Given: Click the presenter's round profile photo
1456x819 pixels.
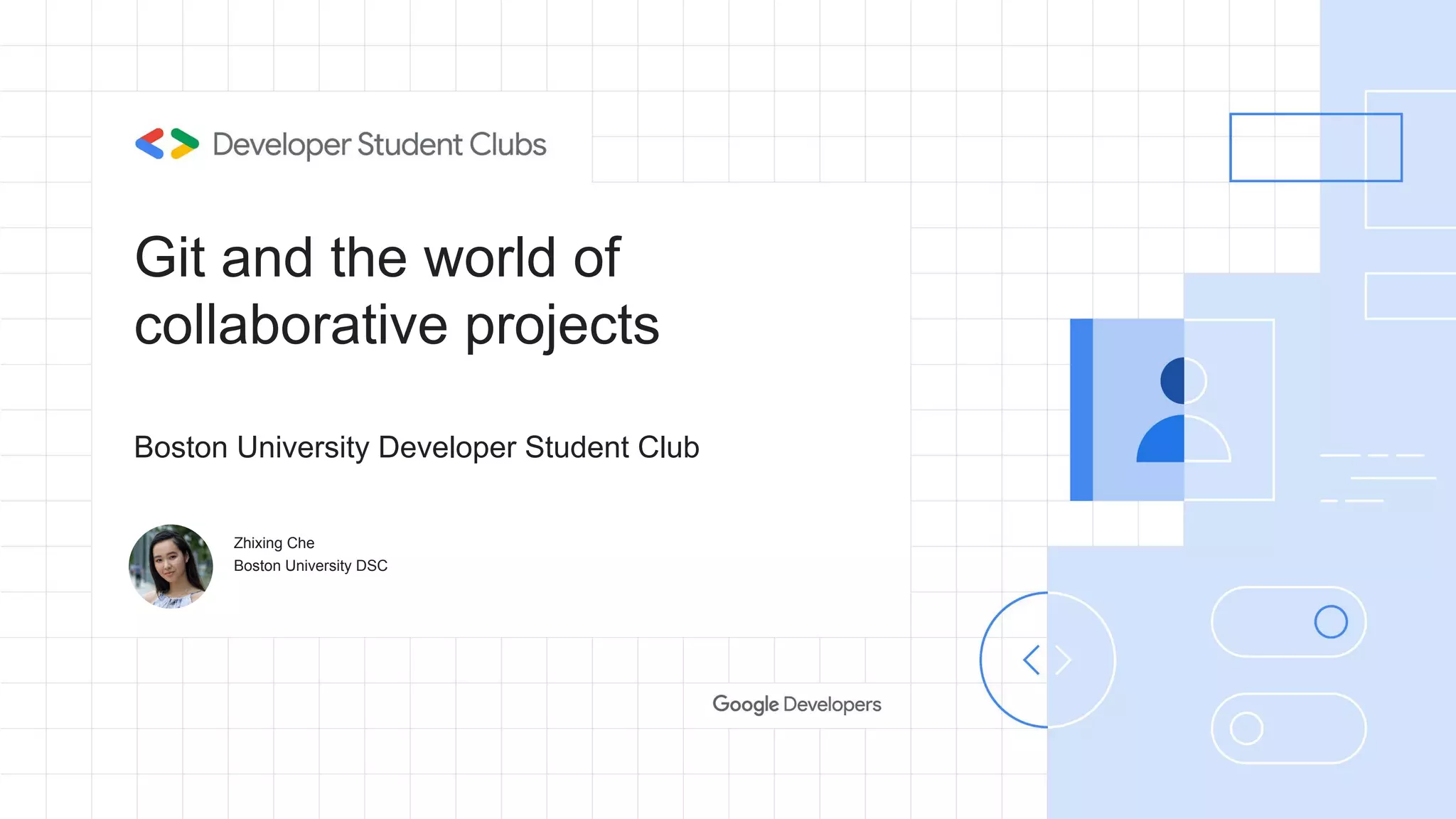Looking at the screenshot, I should pos(171,566).
